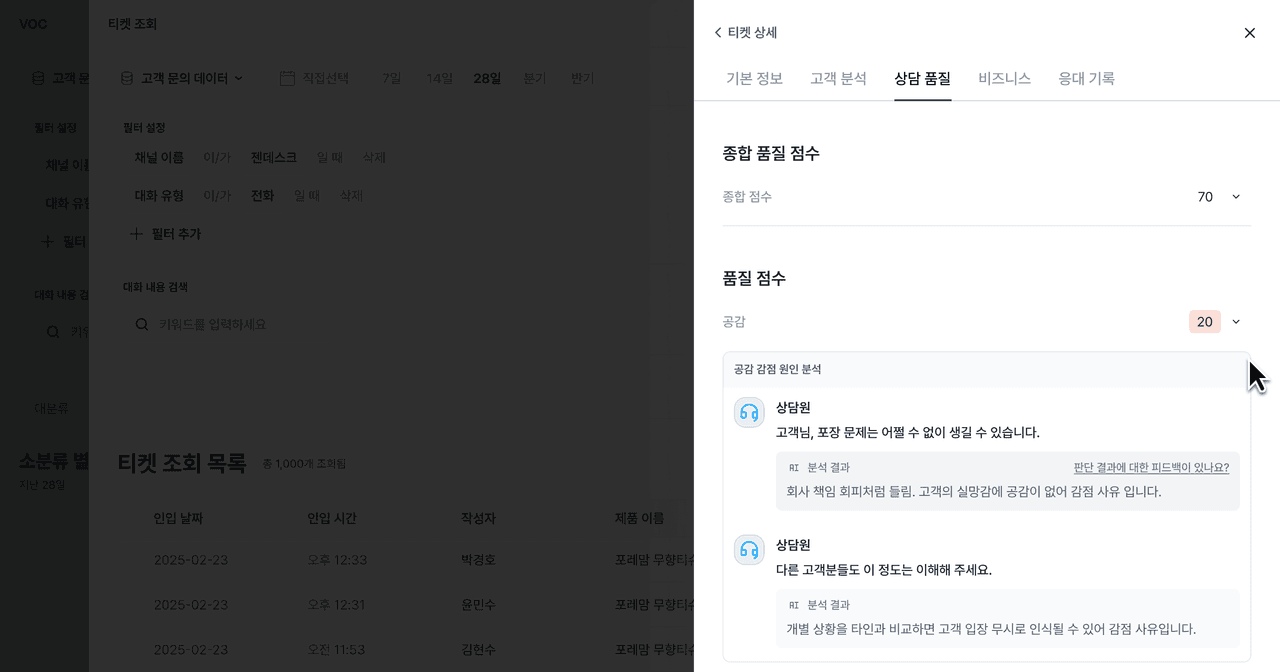Click the 채널 이름 filter field

159,158
